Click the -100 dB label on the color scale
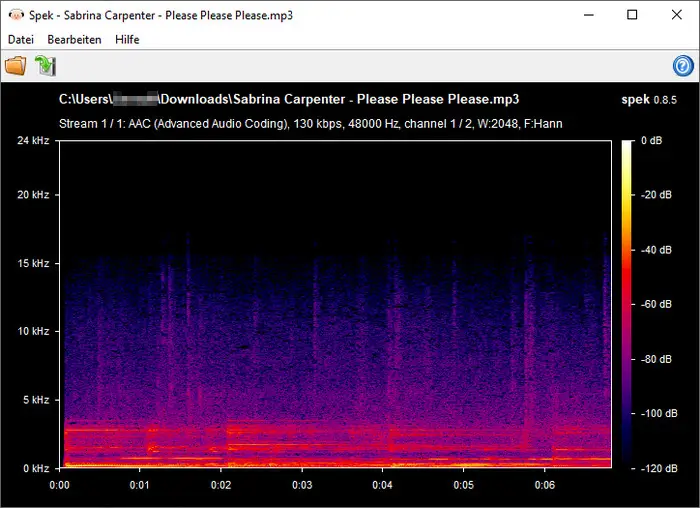This screenshot has height=508, width=700. click(x=659, y=413)
